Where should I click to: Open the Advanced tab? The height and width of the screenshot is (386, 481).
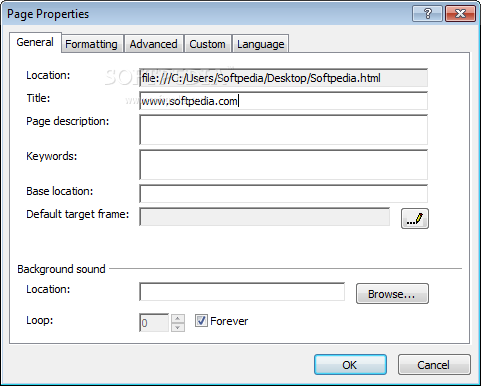(153, 44)
